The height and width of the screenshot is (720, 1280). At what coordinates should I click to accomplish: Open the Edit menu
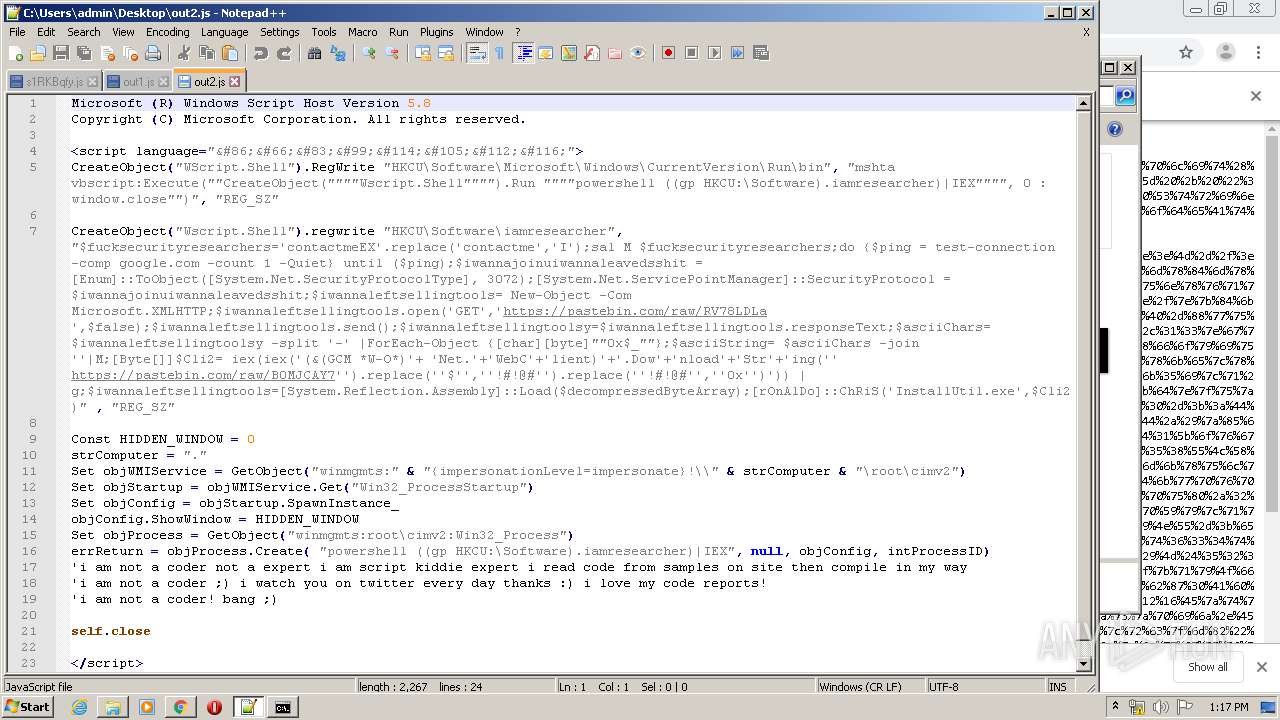[46, 32]
